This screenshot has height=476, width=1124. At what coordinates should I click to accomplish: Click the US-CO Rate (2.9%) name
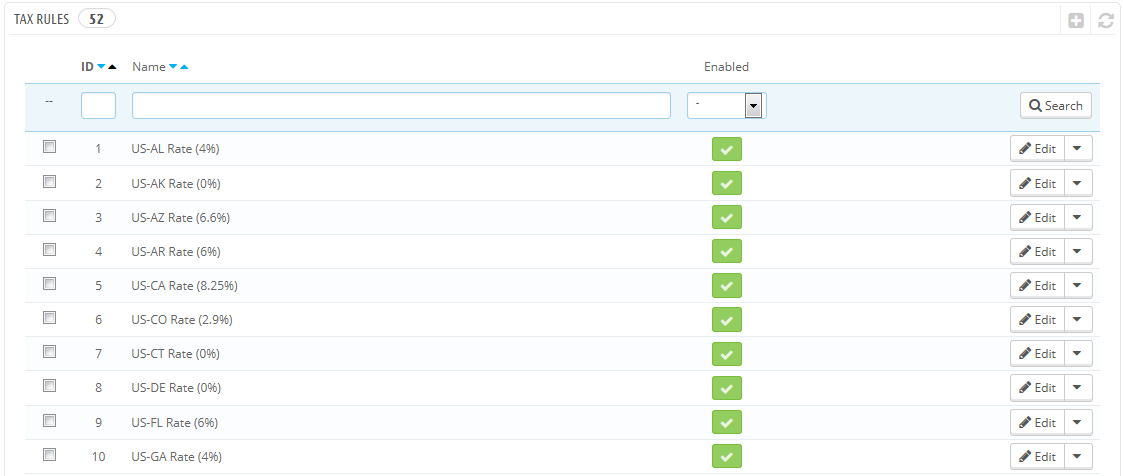point(182,320)
